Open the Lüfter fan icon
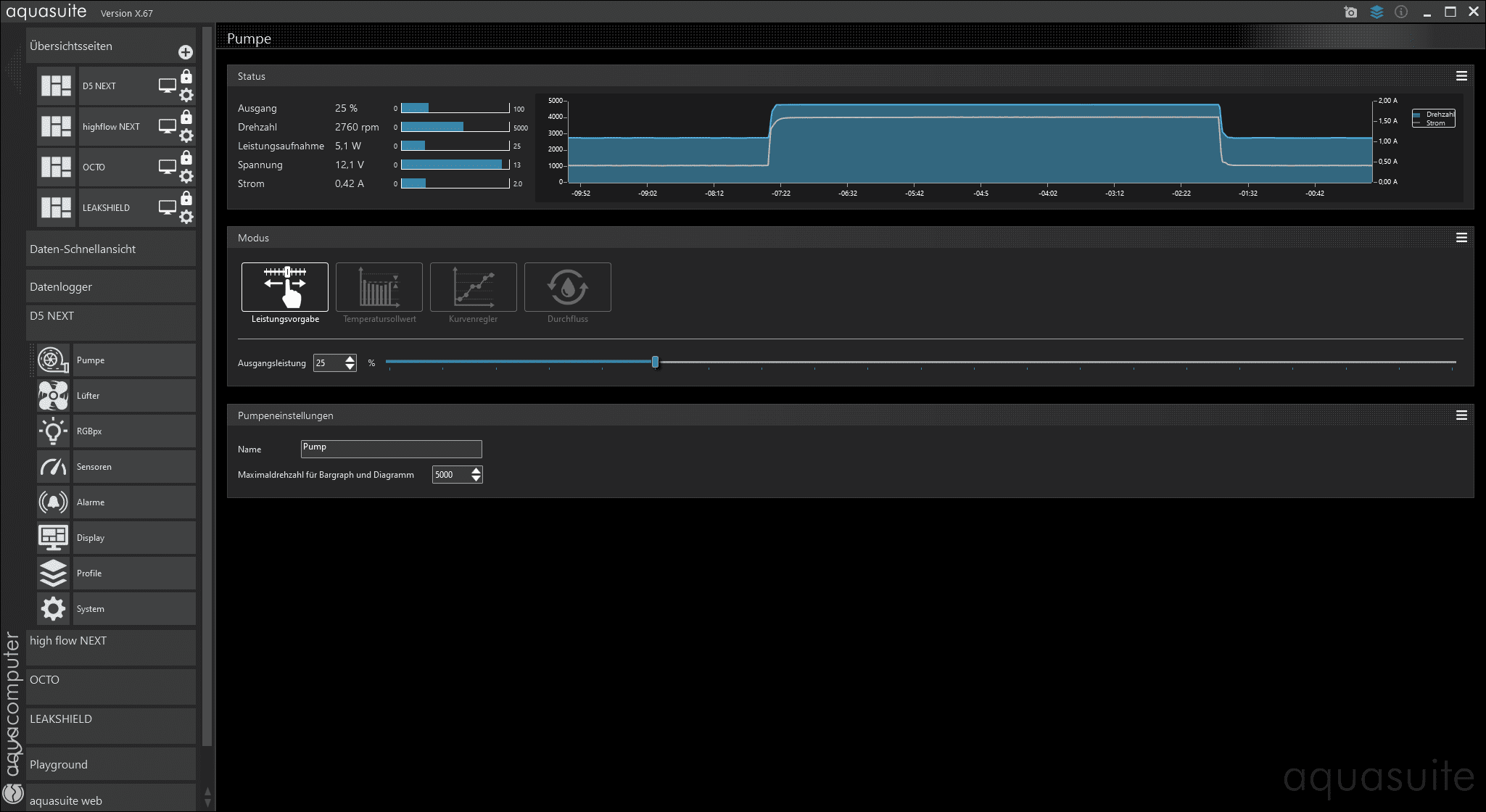1486x812 pixels. point(53,396)
